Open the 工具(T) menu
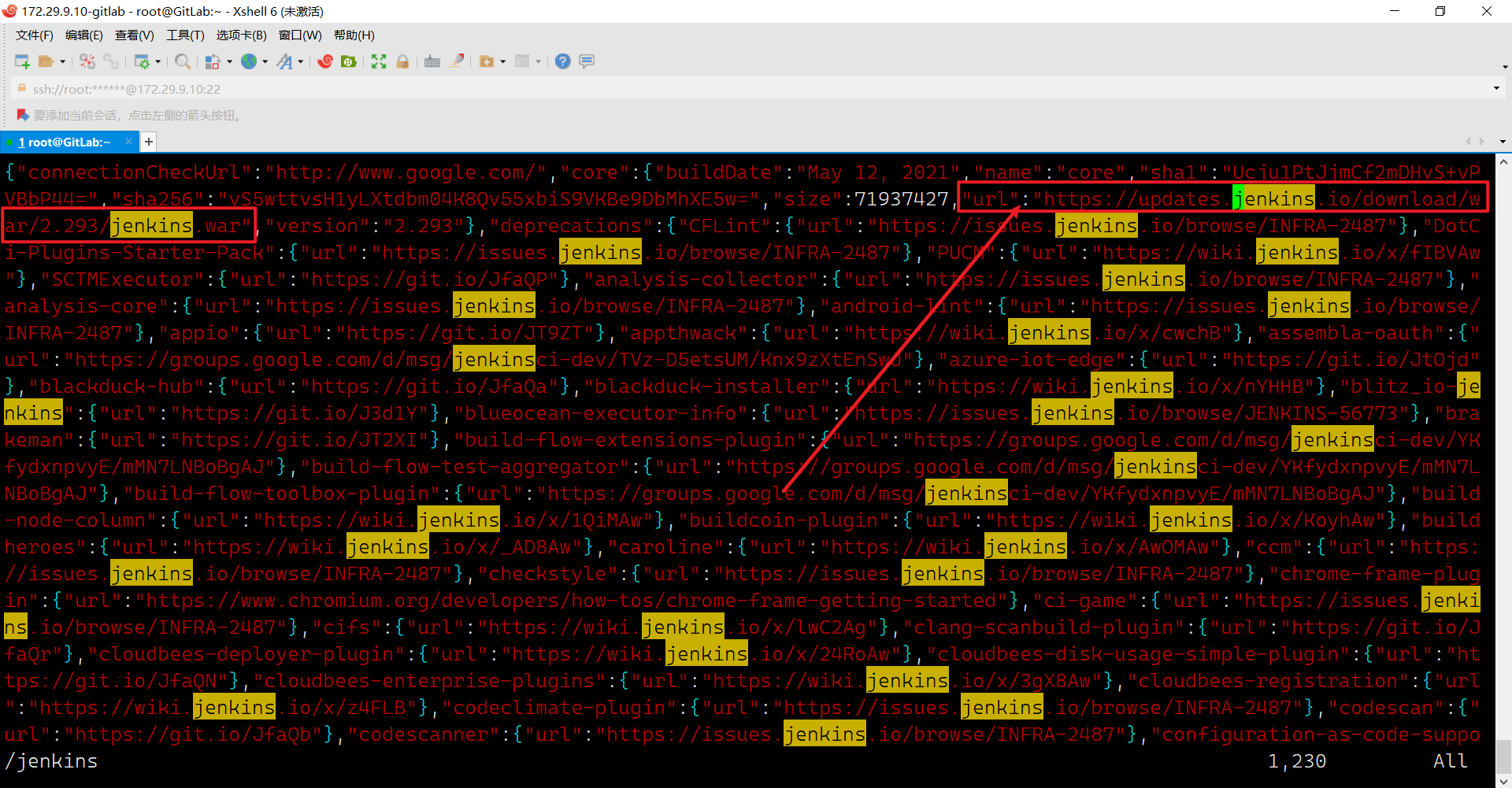1512x788 pixels. [185, 35]
